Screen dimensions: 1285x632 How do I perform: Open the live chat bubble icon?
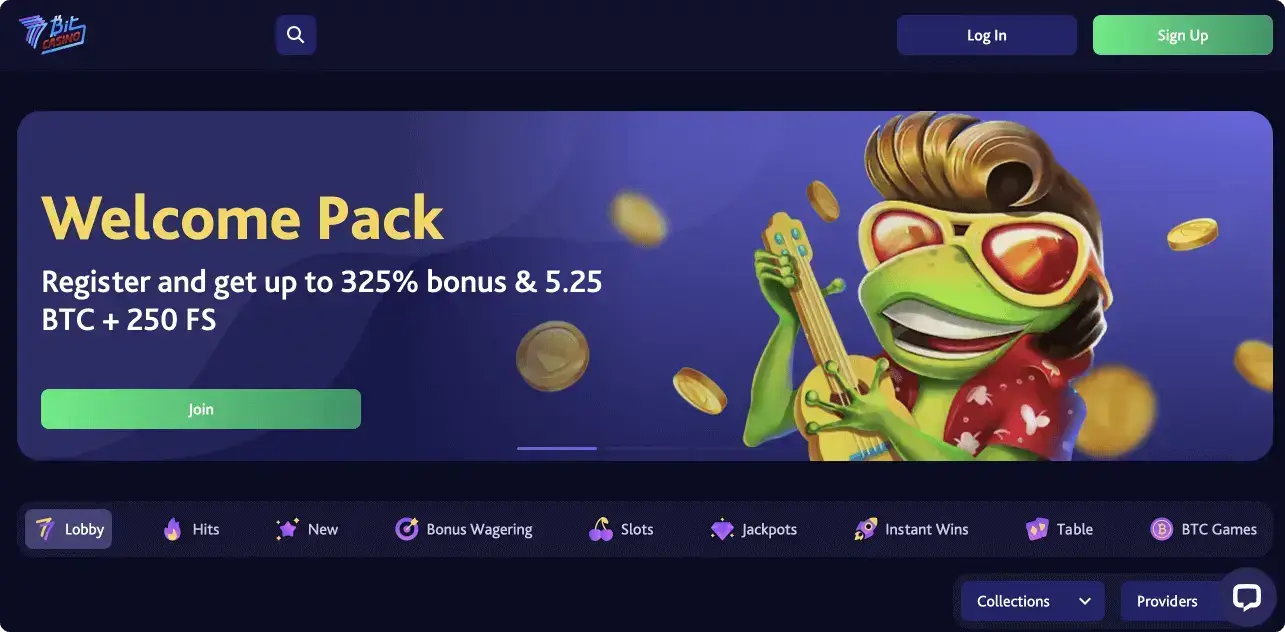tap(1246, 597)
